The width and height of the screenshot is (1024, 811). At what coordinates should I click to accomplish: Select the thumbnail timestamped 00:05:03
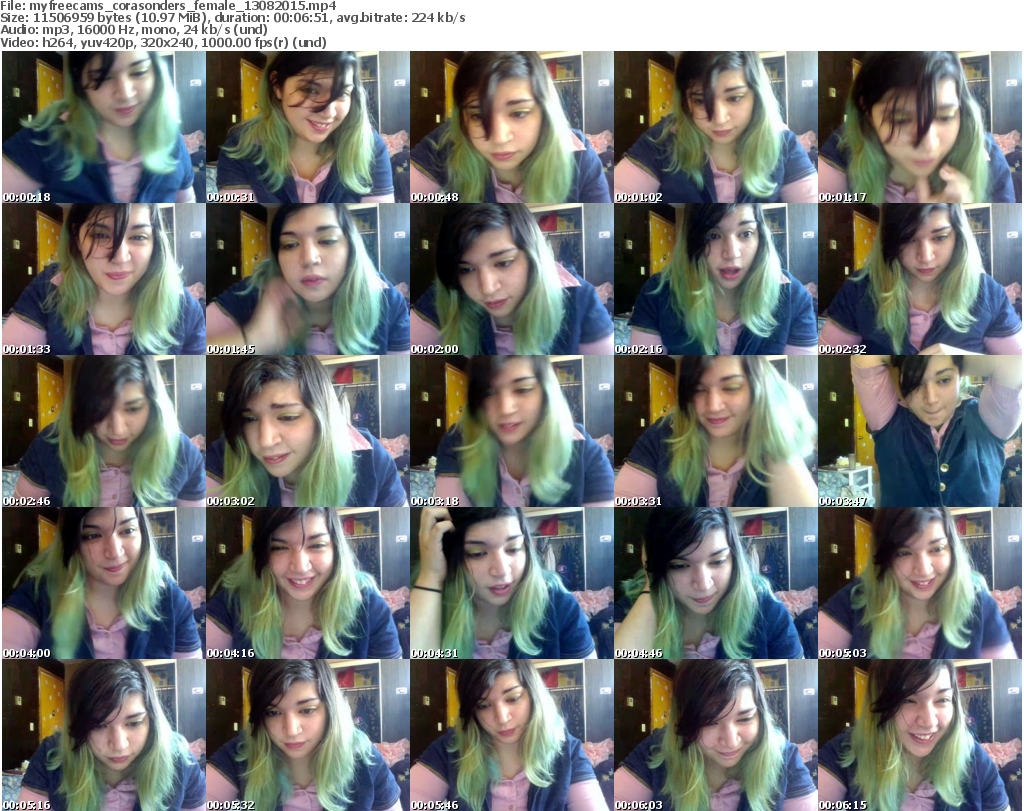(920, 583)
